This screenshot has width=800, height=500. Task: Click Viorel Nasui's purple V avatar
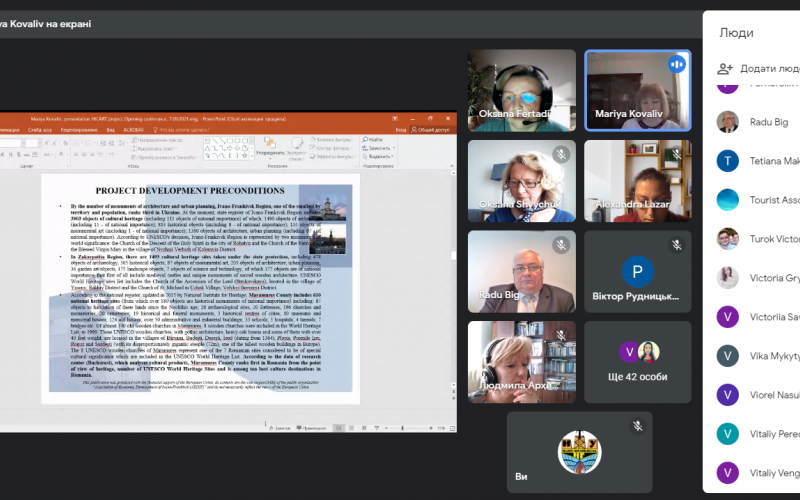tap(728, 395)
